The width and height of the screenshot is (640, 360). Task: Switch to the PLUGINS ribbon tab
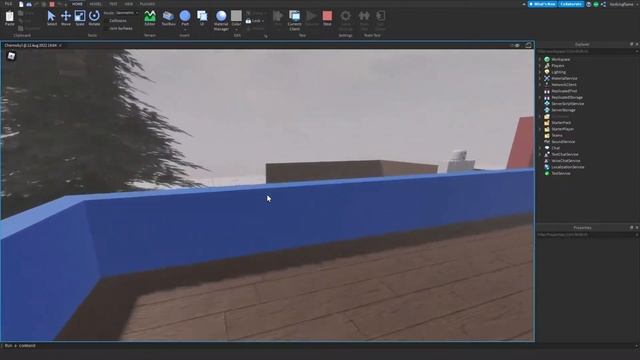(x=147, y=4)
